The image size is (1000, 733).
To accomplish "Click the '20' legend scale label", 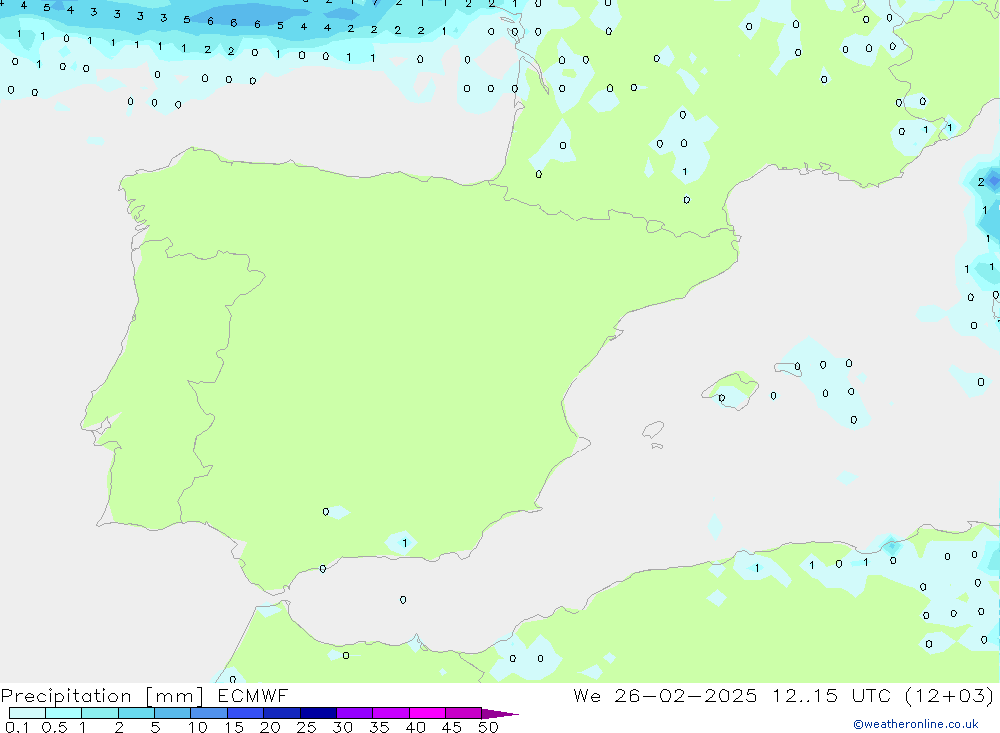I will click(x=270, y=727).
